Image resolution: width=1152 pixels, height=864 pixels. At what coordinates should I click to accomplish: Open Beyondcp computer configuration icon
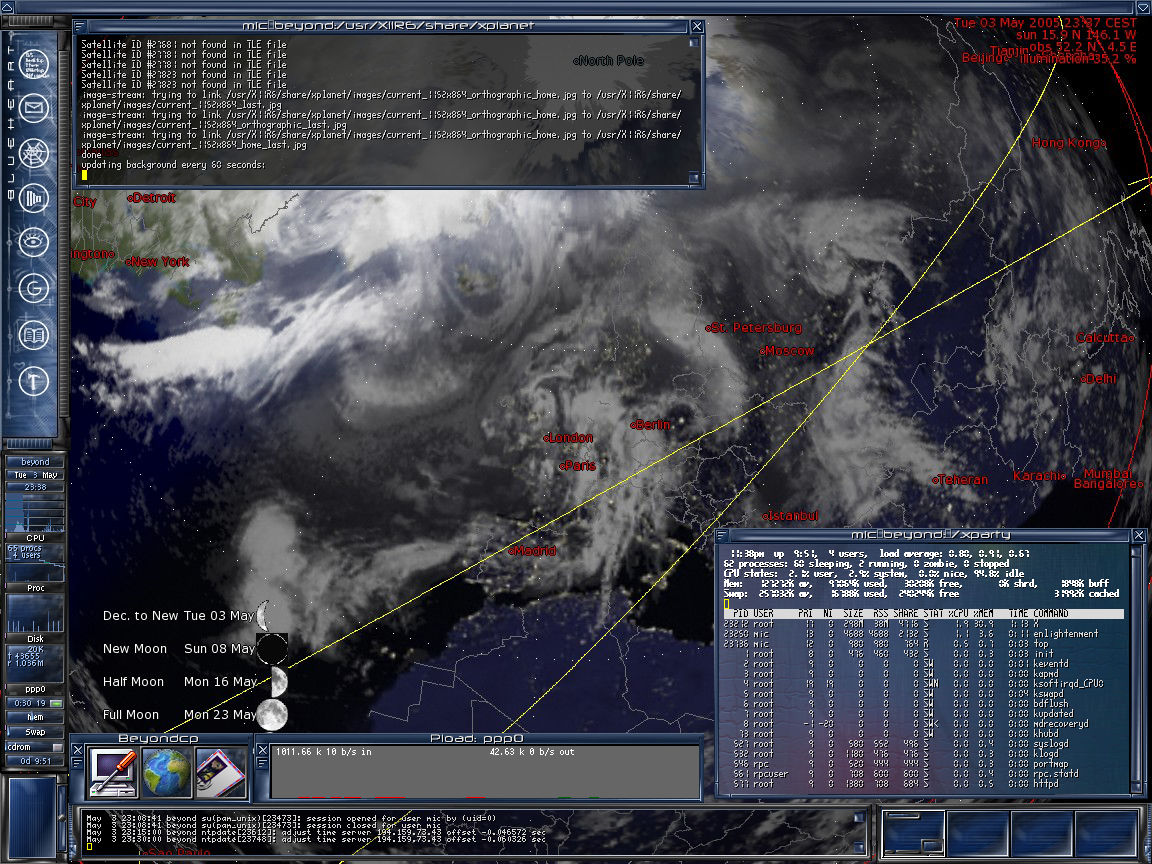coord(112,772)
